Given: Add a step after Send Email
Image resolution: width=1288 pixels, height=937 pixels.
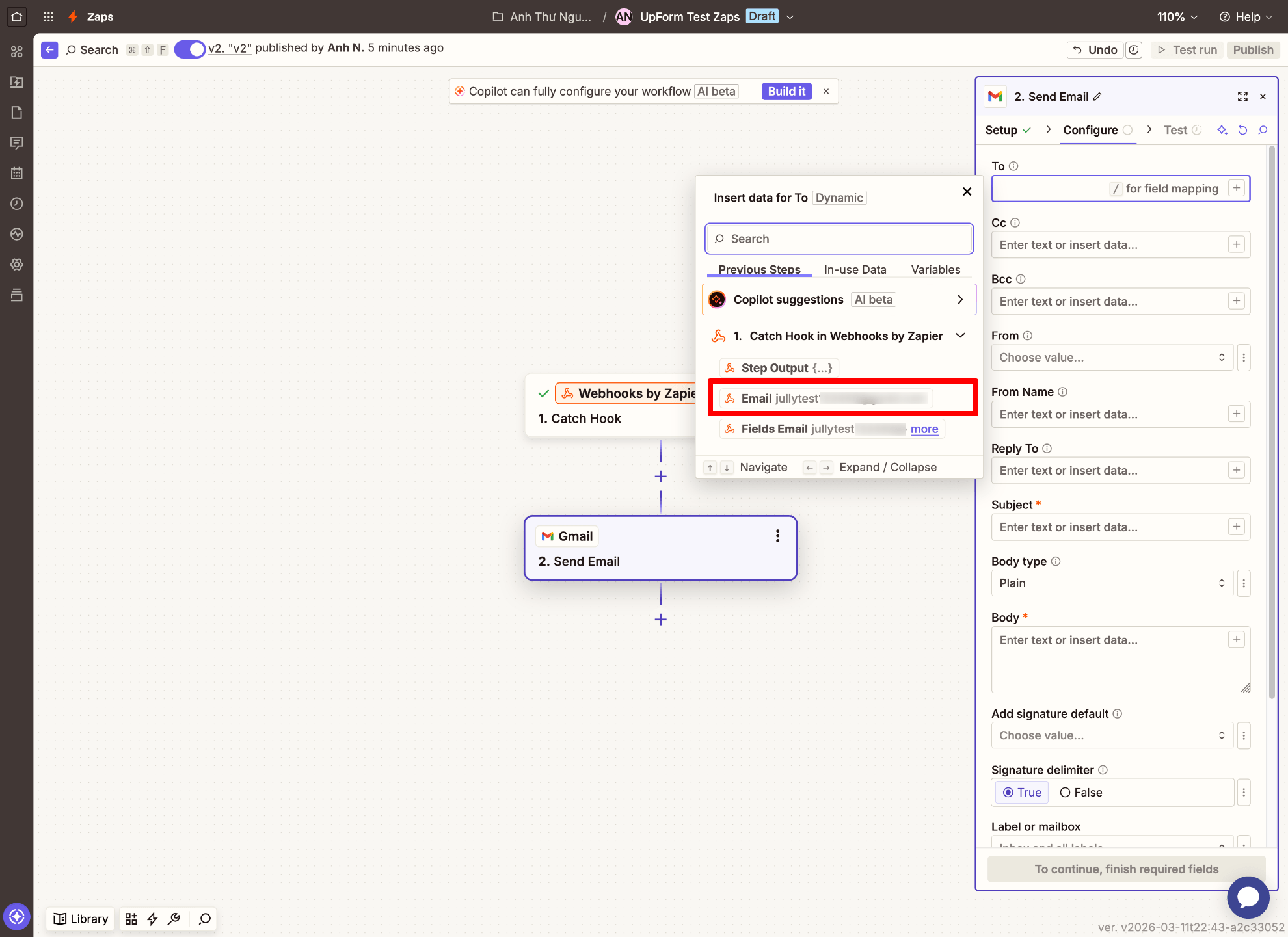Looking at the screenshot, I should coord(660,620).
